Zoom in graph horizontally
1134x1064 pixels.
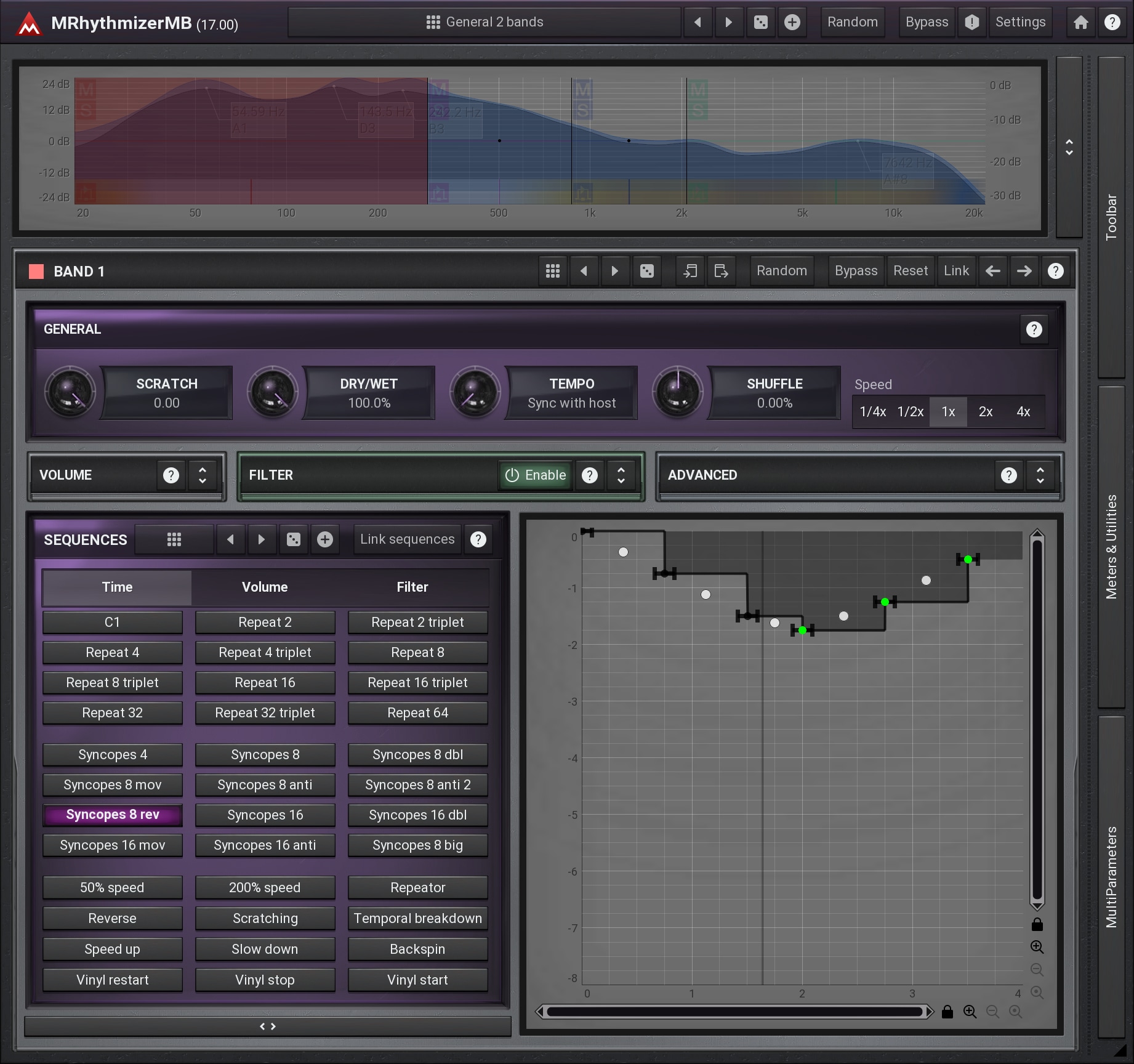(x=970, y=1012)
